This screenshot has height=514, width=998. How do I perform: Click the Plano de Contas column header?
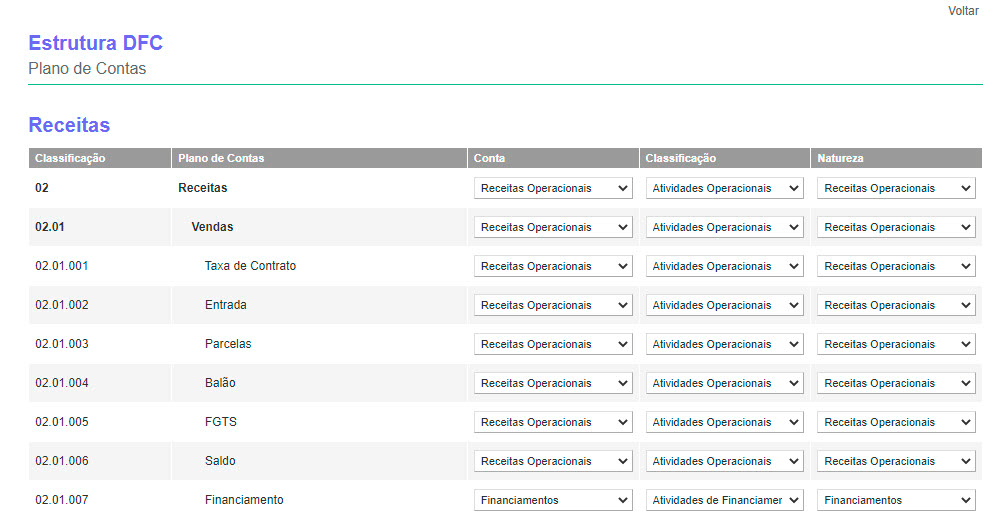tap(221, 158)
